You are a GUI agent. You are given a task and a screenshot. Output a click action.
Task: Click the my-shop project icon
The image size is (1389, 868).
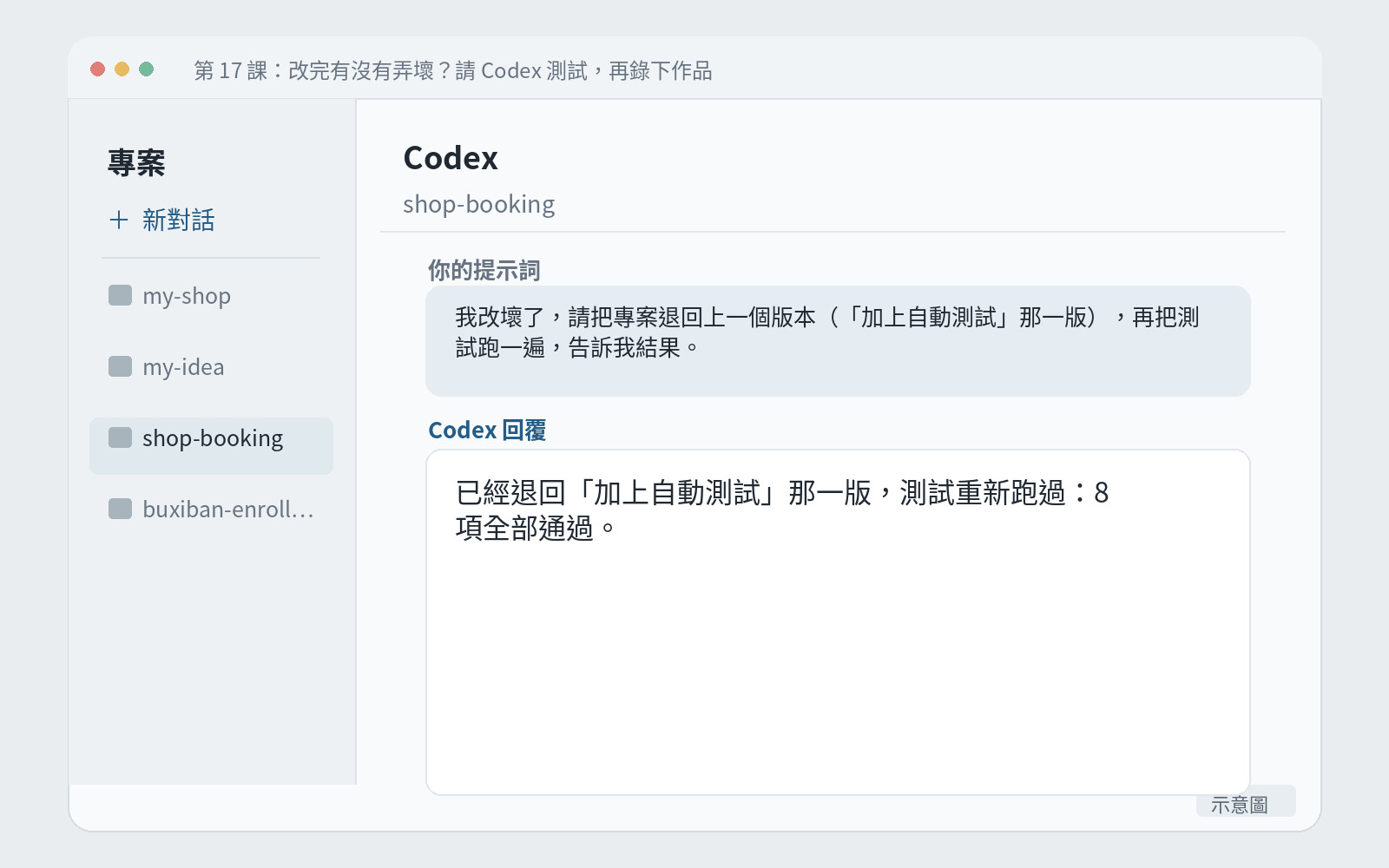[120, 295]
